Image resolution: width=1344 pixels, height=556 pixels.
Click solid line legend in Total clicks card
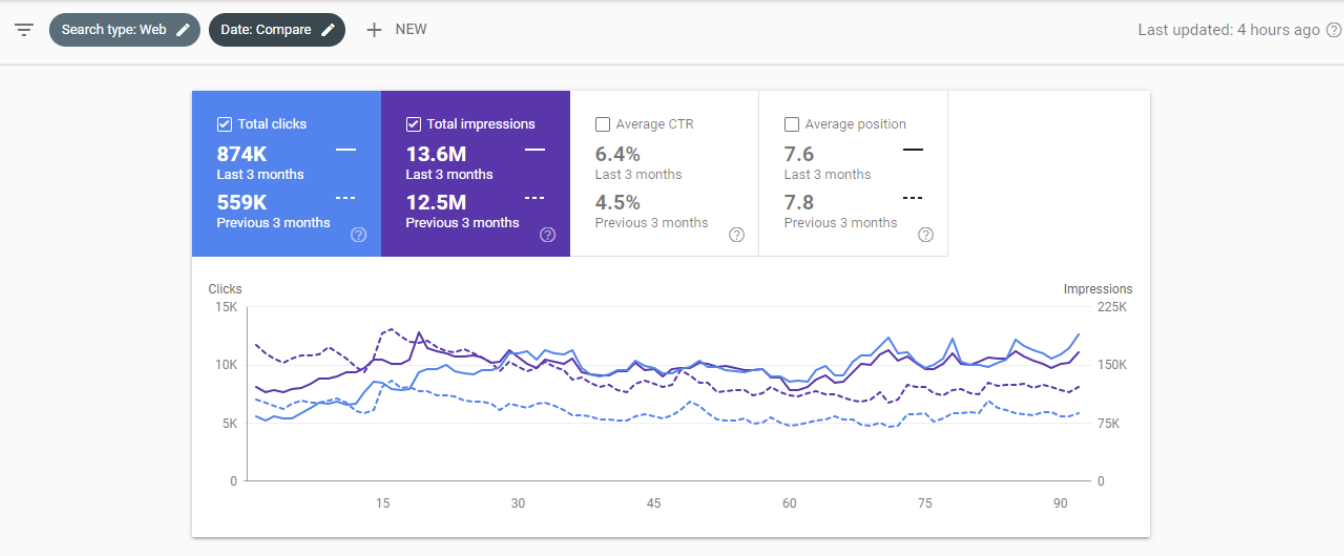(x=346, y=150)
